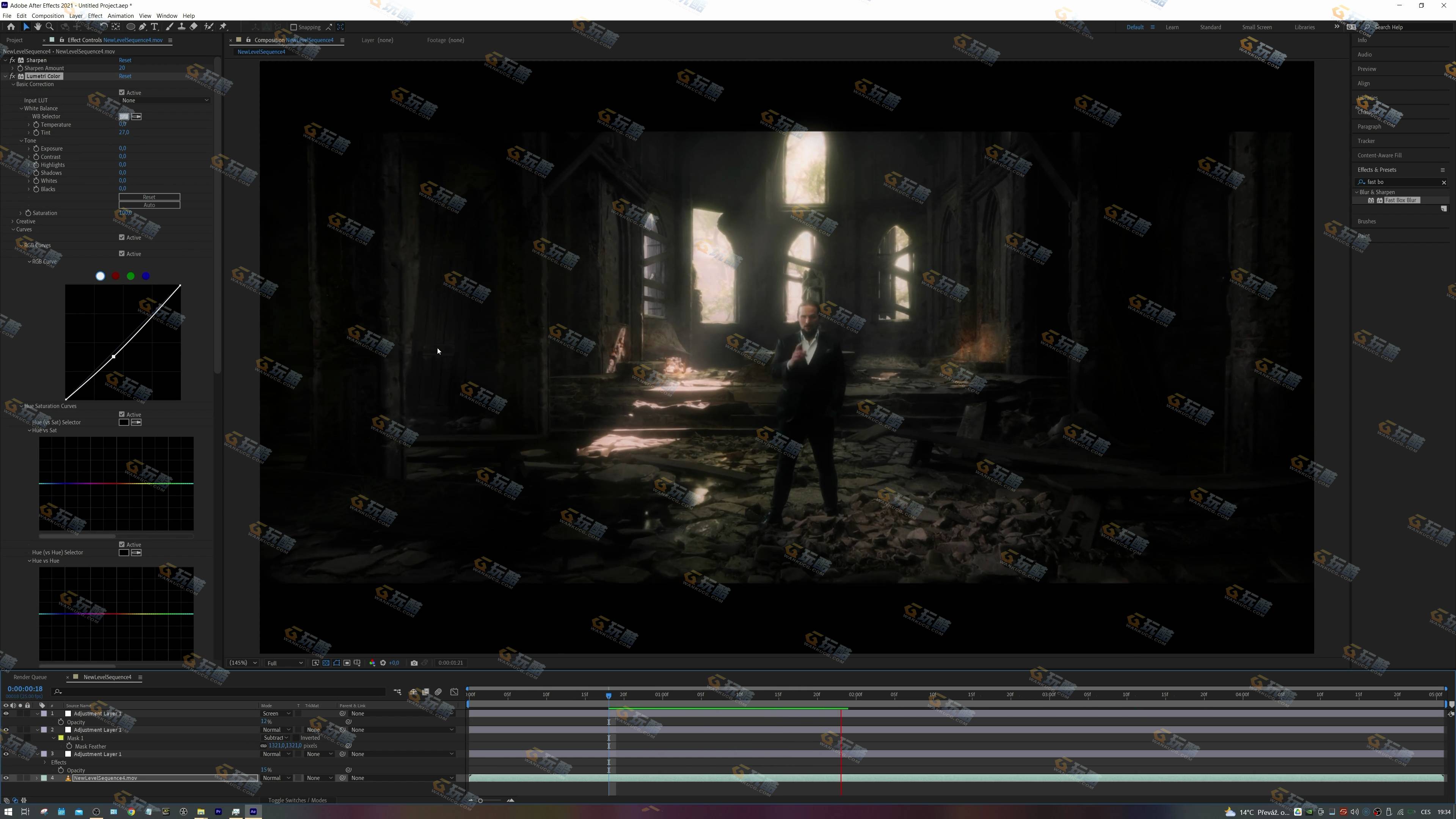1456x819 pixels.
Task: Click the current timecode 0:00:00:18
Action: [x=25, y=689]
